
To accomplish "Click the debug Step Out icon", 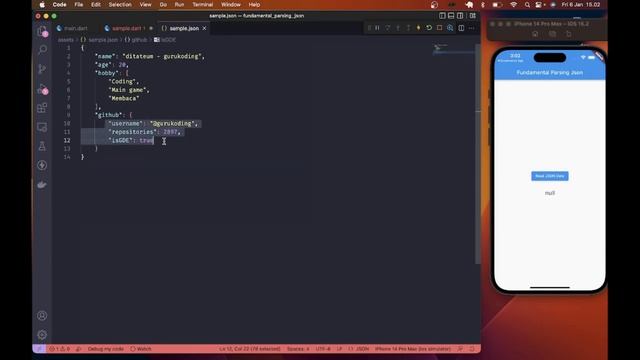I will pos(408,28).
